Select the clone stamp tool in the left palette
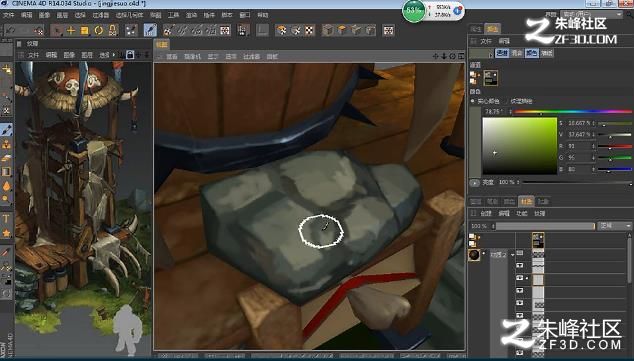 tap(6, 144)
